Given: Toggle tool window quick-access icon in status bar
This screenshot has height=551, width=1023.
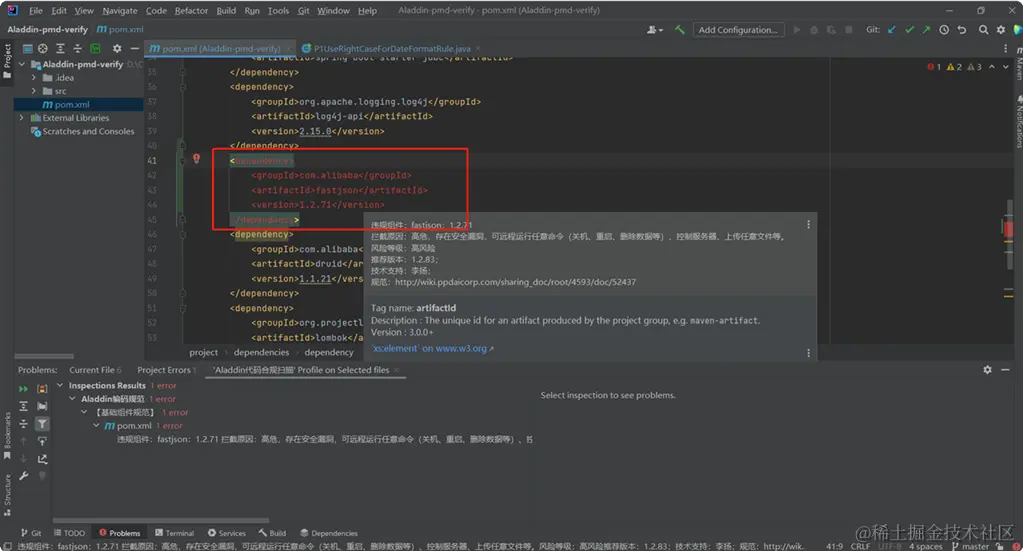Looking at the screenshot, I should [7, 546].
